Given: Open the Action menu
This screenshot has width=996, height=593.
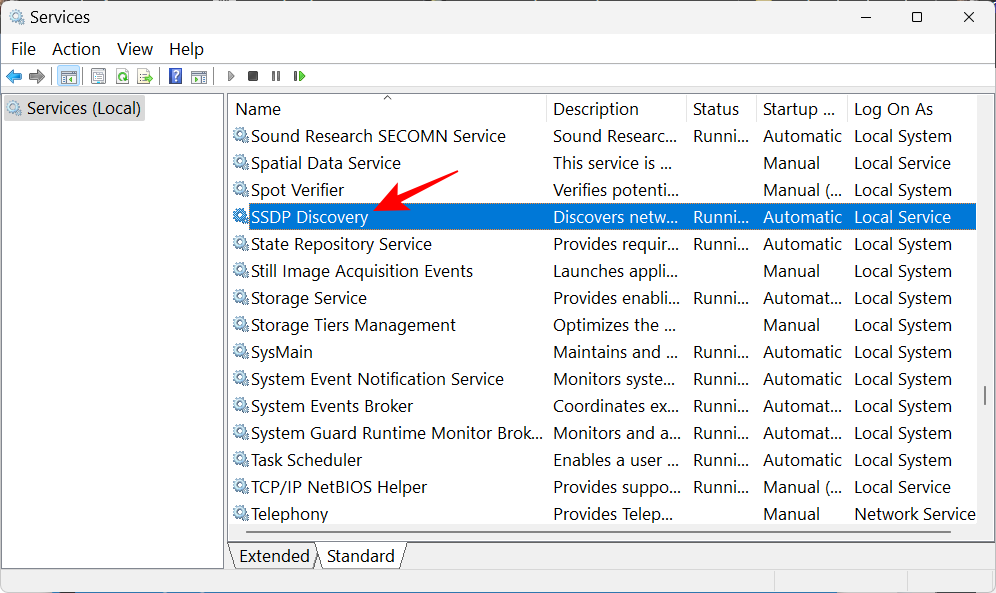Looking at the screenshot, I should [x=76, y=48].
